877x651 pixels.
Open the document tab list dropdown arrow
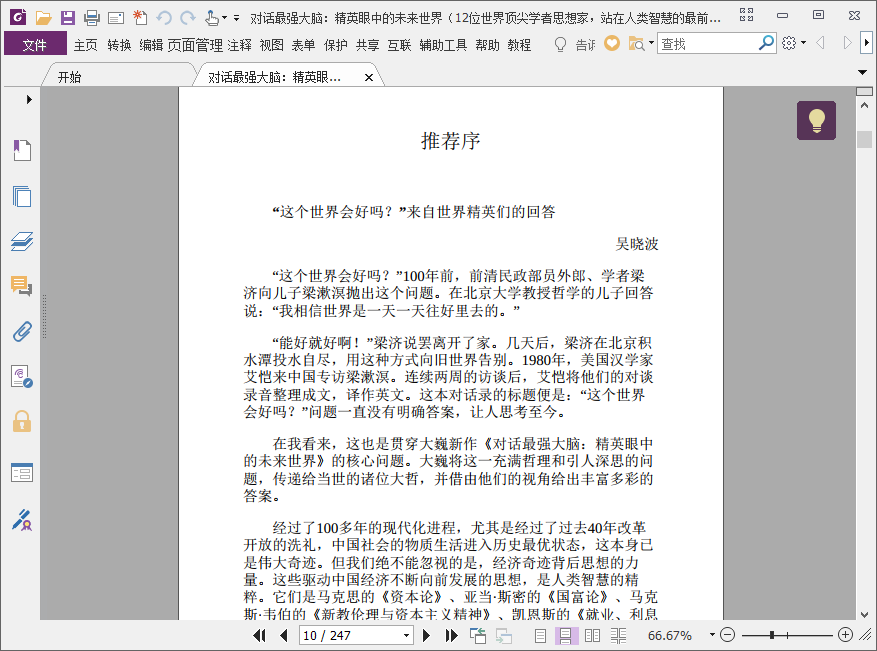[x=862, y=73]
